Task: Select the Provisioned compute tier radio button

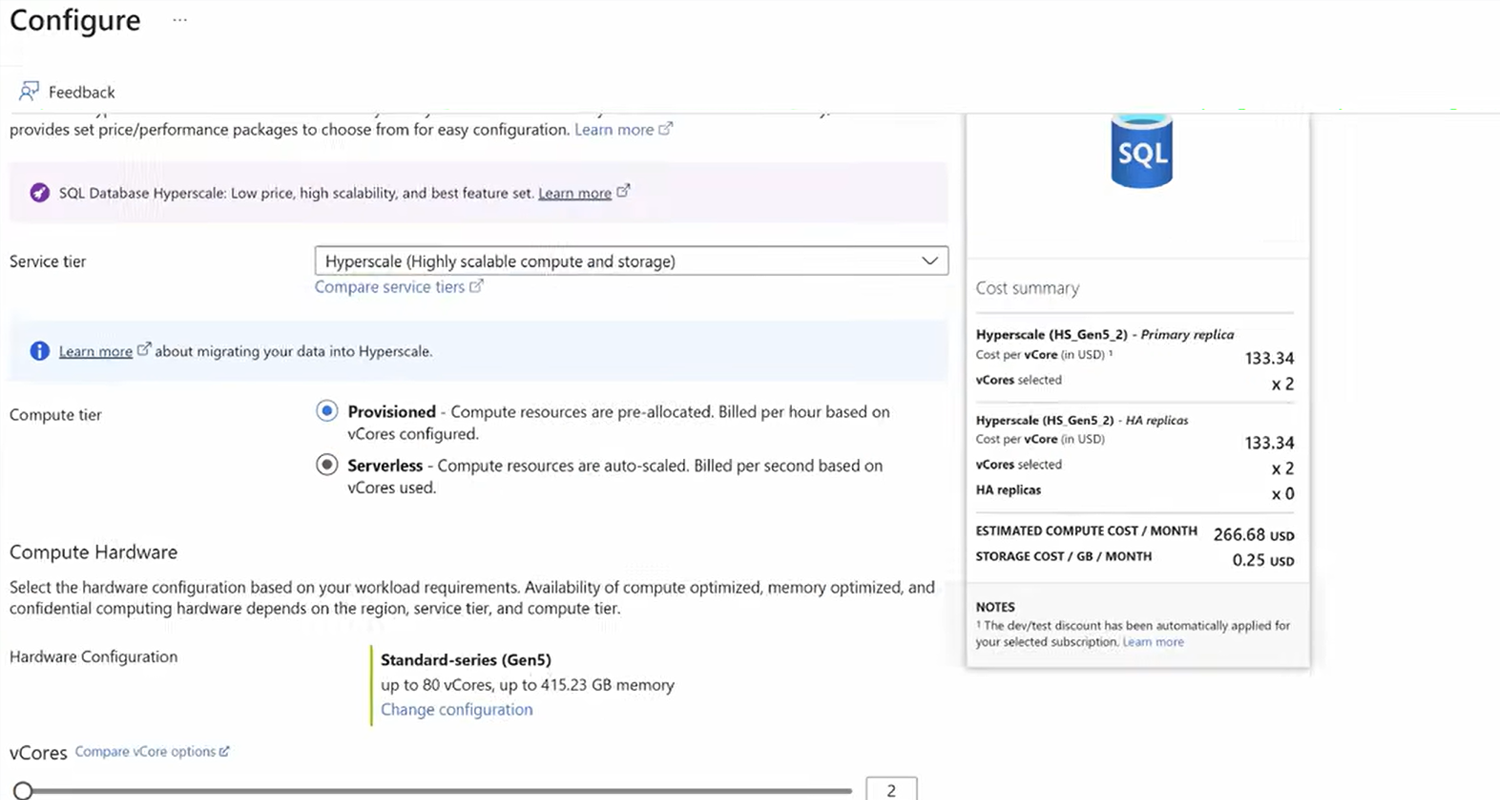Action: [x=326, y=411]
